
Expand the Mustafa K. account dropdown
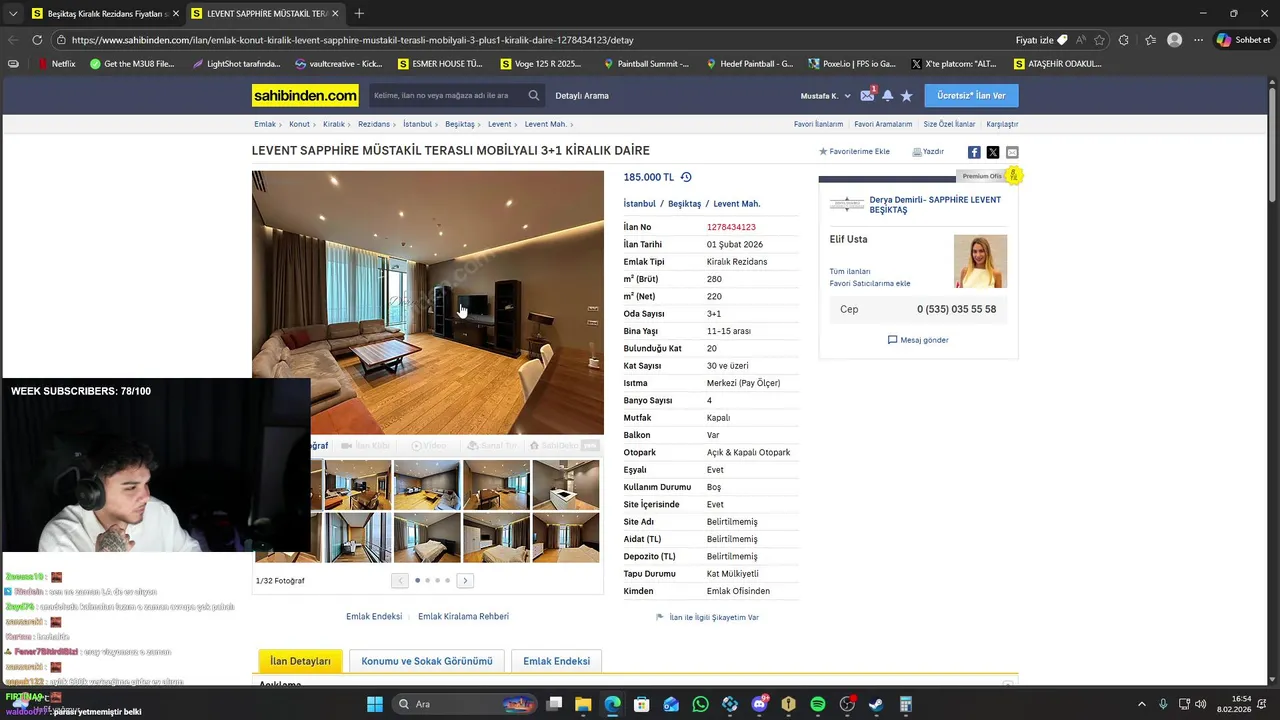[826, 96]
